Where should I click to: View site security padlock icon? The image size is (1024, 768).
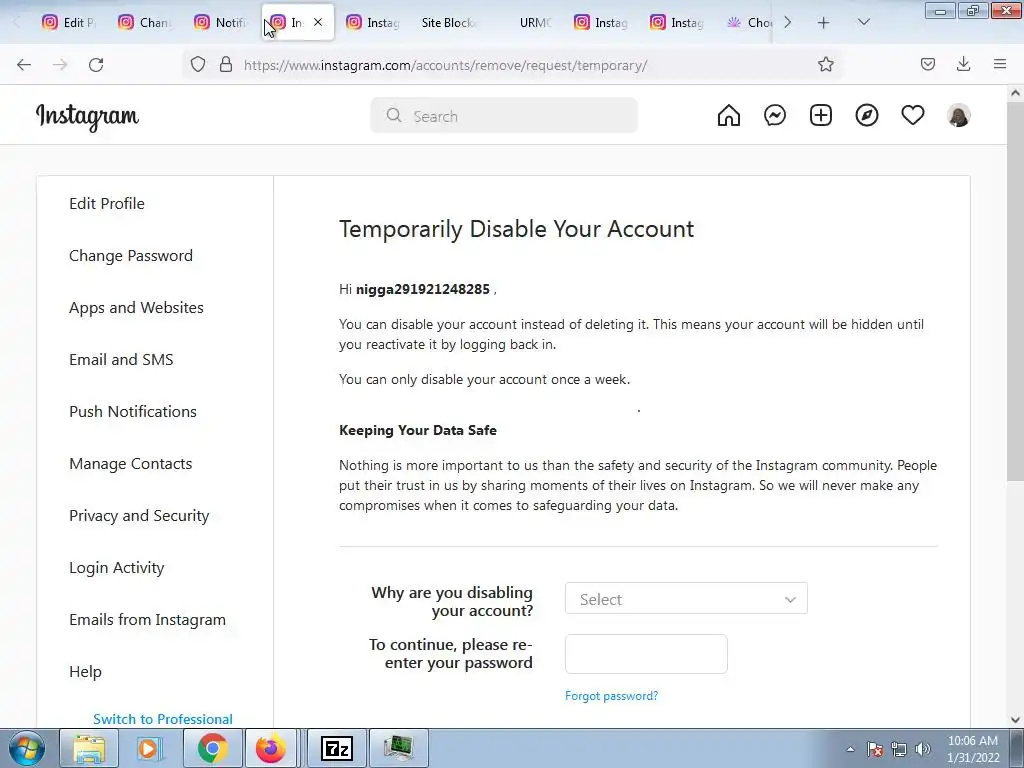(x=226, y=64)
